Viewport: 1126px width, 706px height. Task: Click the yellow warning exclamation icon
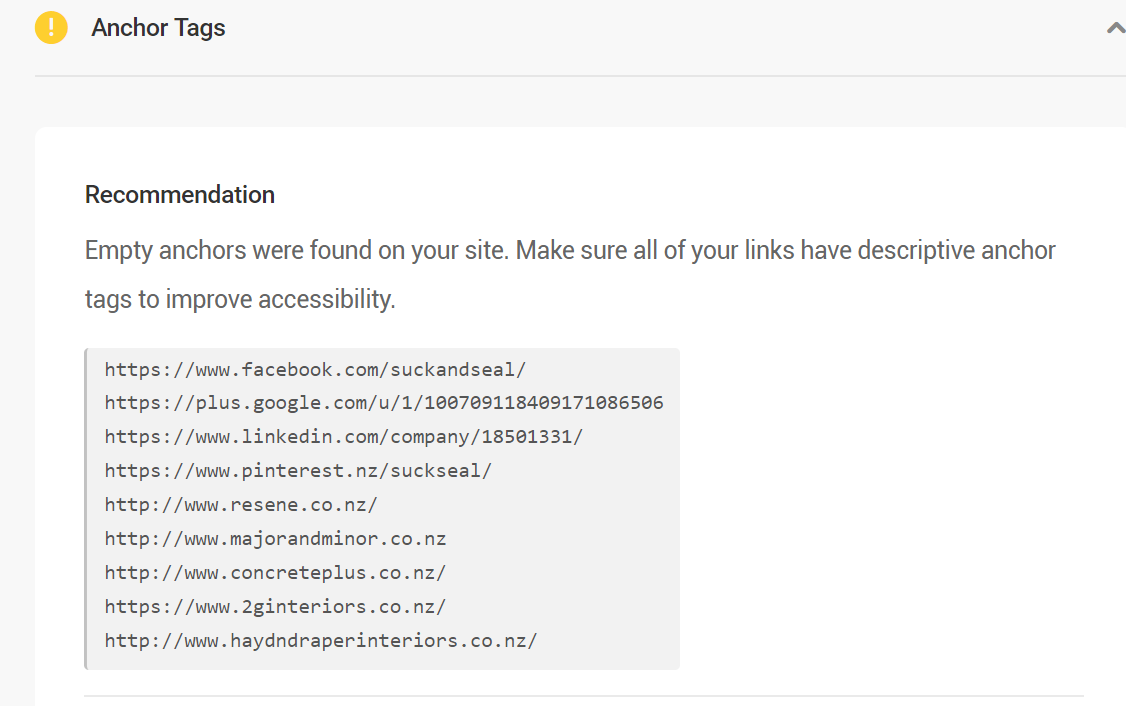(51, 28)
